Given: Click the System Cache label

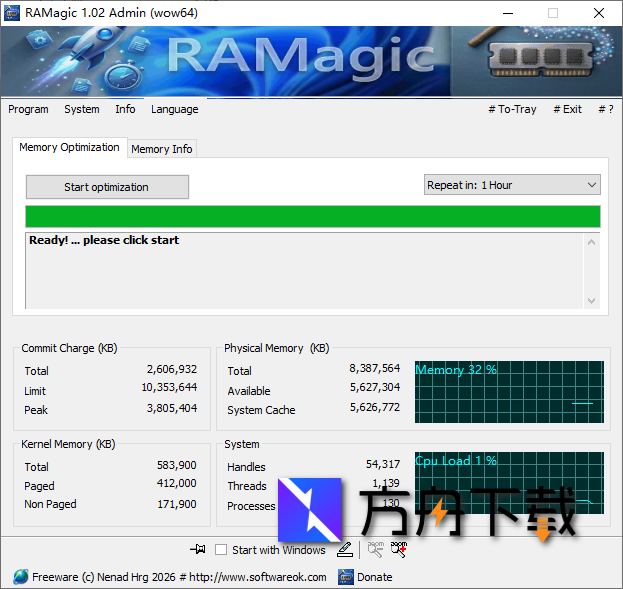Looking at the screenshot, I should point(261,410).
